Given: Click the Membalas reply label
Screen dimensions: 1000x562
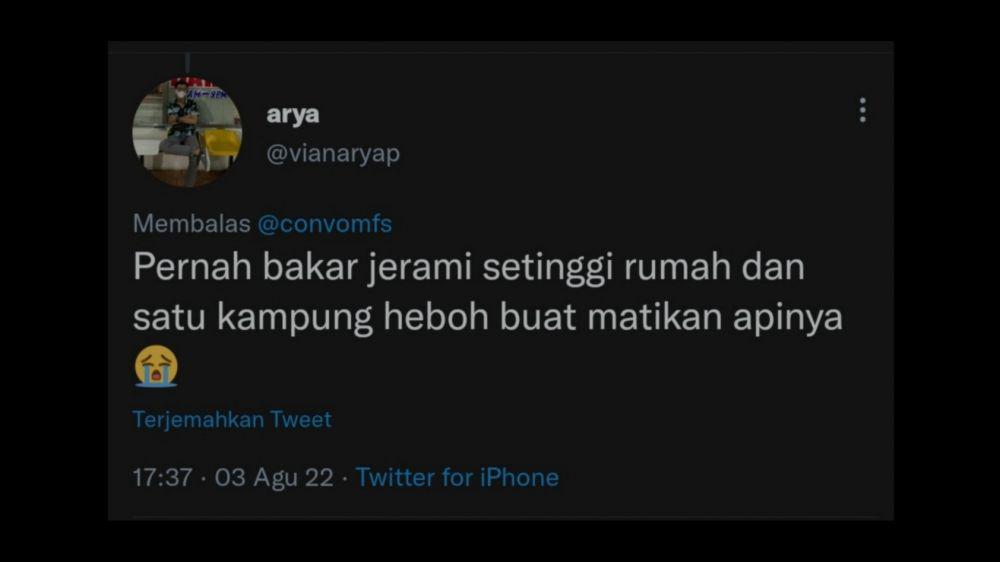Looking at the screenshot, I should [x=191, y=224].
